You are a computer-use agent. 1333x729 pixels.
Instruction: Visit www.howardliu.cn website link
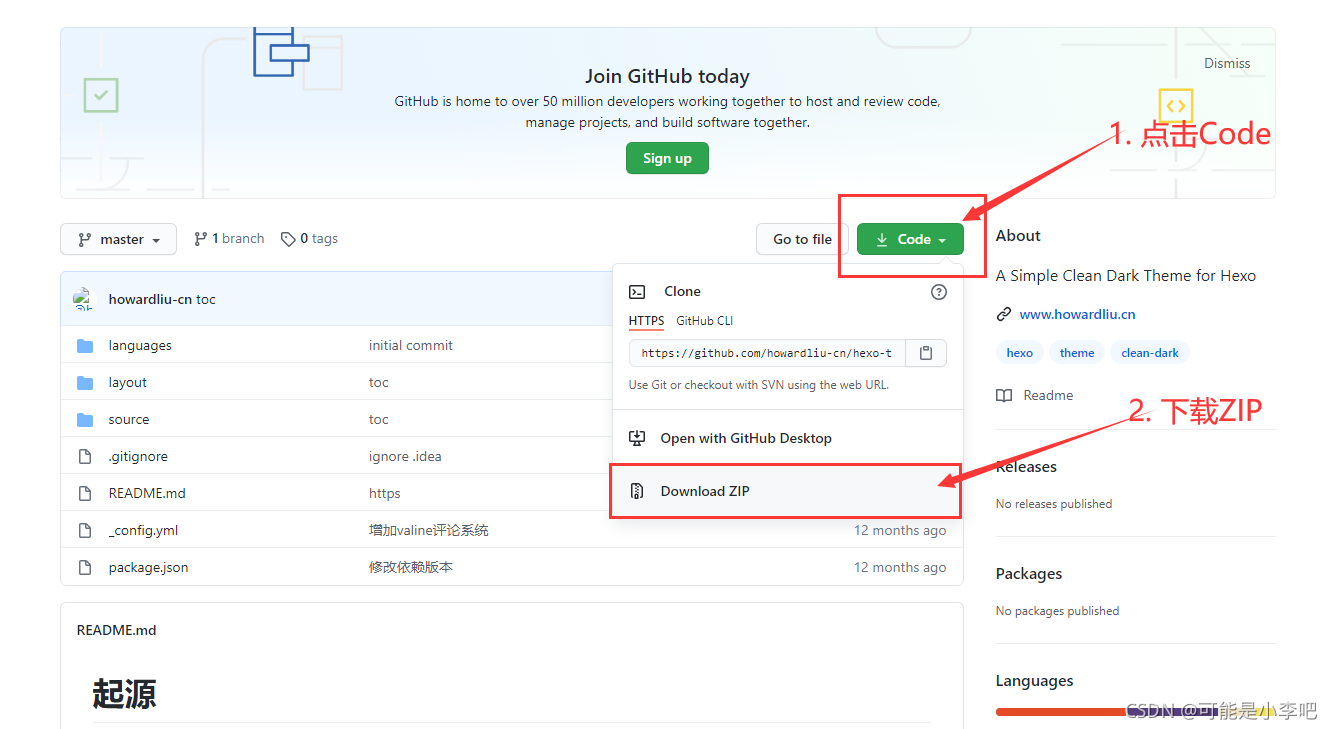[1077, 314]
